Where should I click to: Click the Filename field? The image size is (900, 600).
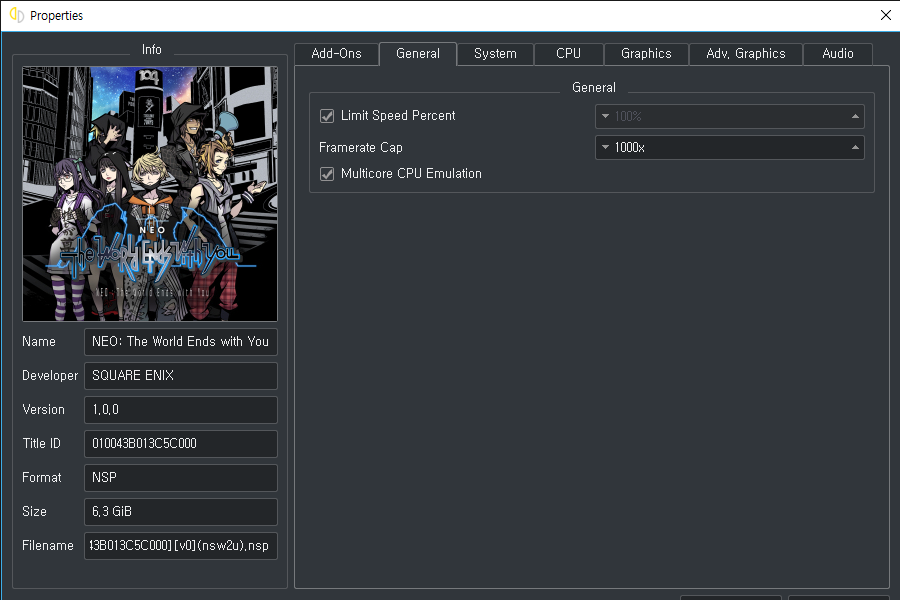point(181,546)
